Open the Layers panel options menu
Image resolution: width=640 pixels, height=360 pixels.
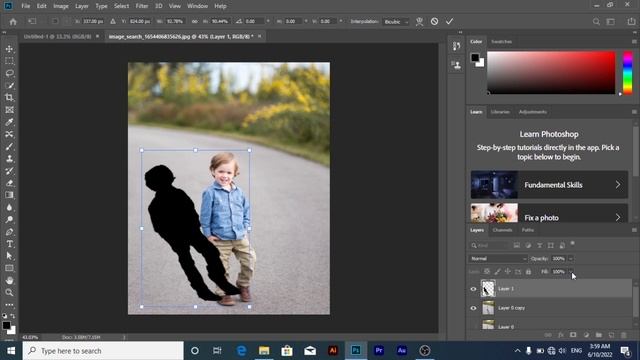click(634, 230)
